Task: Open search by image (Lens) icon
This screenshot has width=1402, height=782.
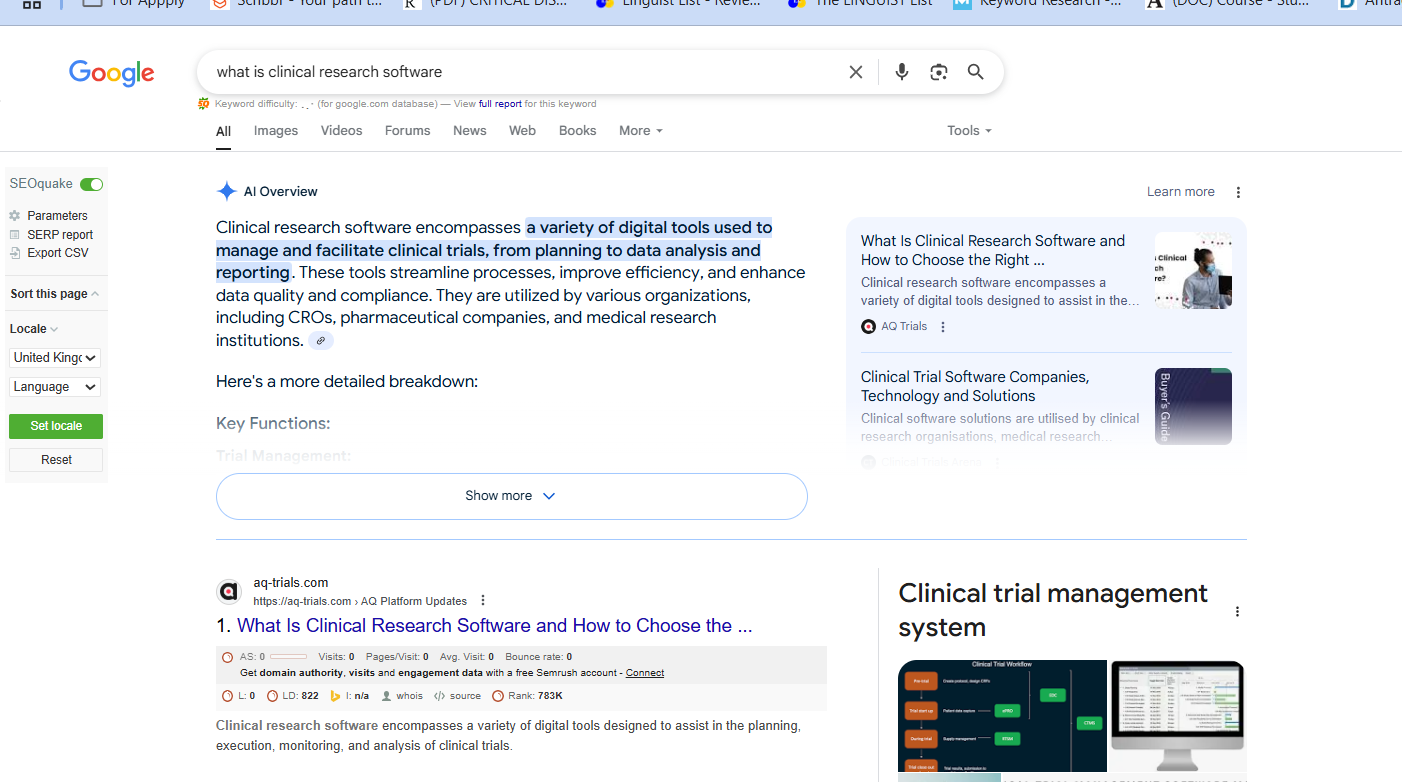Action: [938, 72]
